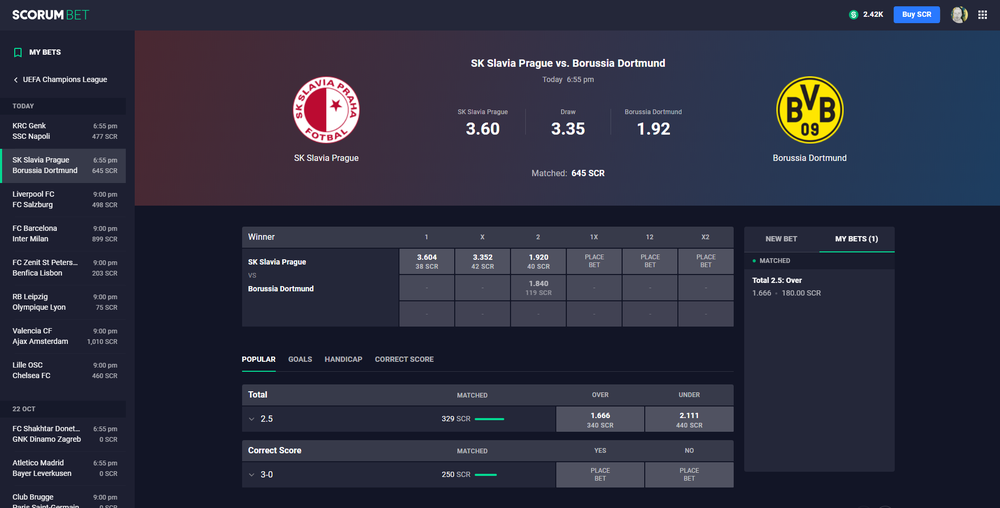Open Valencia CF vs Ajax Amsterdam match
1000x508 pixels.
click(63, 336)
